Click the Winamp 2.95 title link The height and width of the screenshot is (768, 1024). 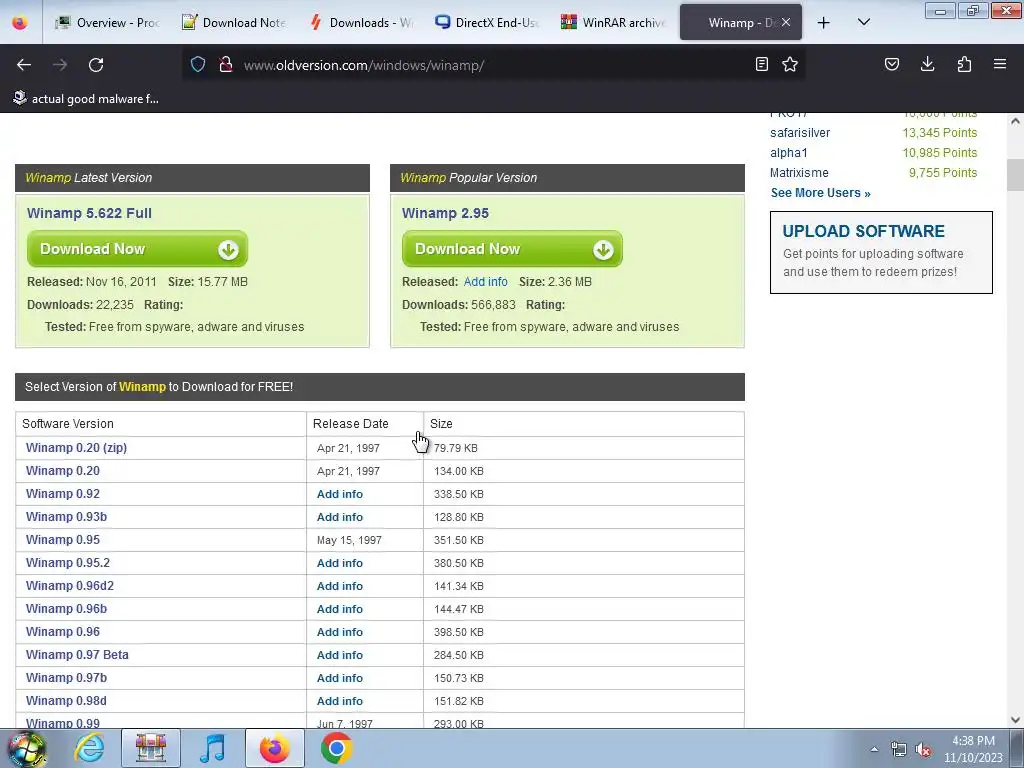click(x=445, y=213)
